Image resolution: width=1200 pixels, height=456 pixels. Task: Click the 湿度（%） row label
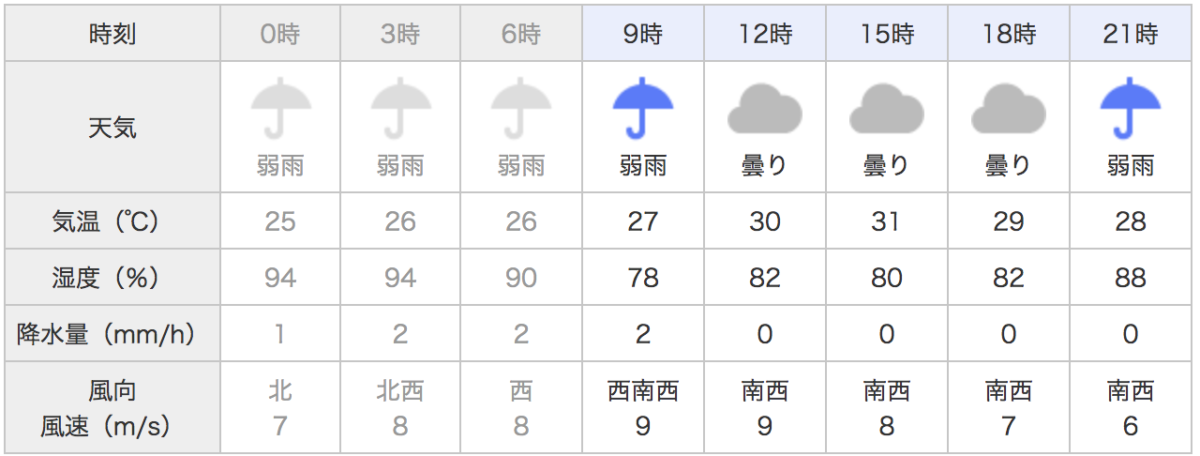click(x=113, y=277)
